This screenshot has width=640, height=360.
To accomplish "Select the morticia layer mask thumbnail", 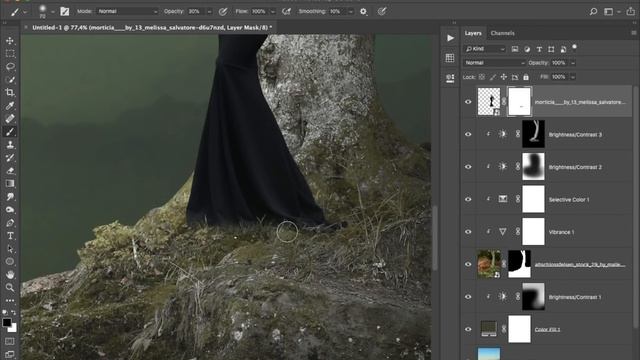I will click(x=519, y=102).
